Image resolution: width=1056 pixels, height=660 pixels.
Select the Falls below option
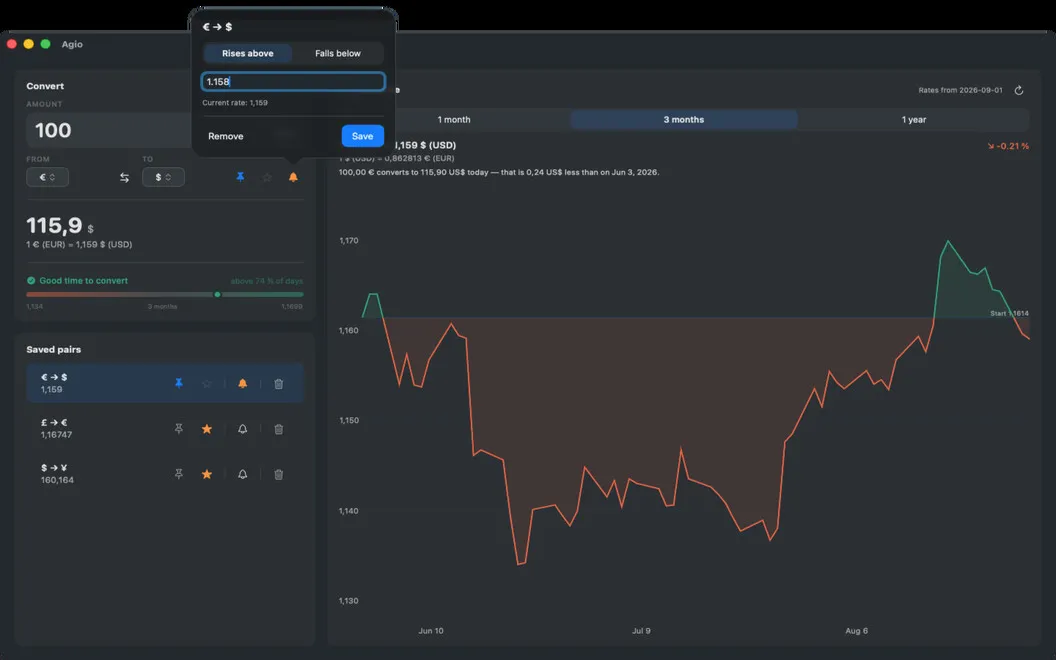coord(338,53)
